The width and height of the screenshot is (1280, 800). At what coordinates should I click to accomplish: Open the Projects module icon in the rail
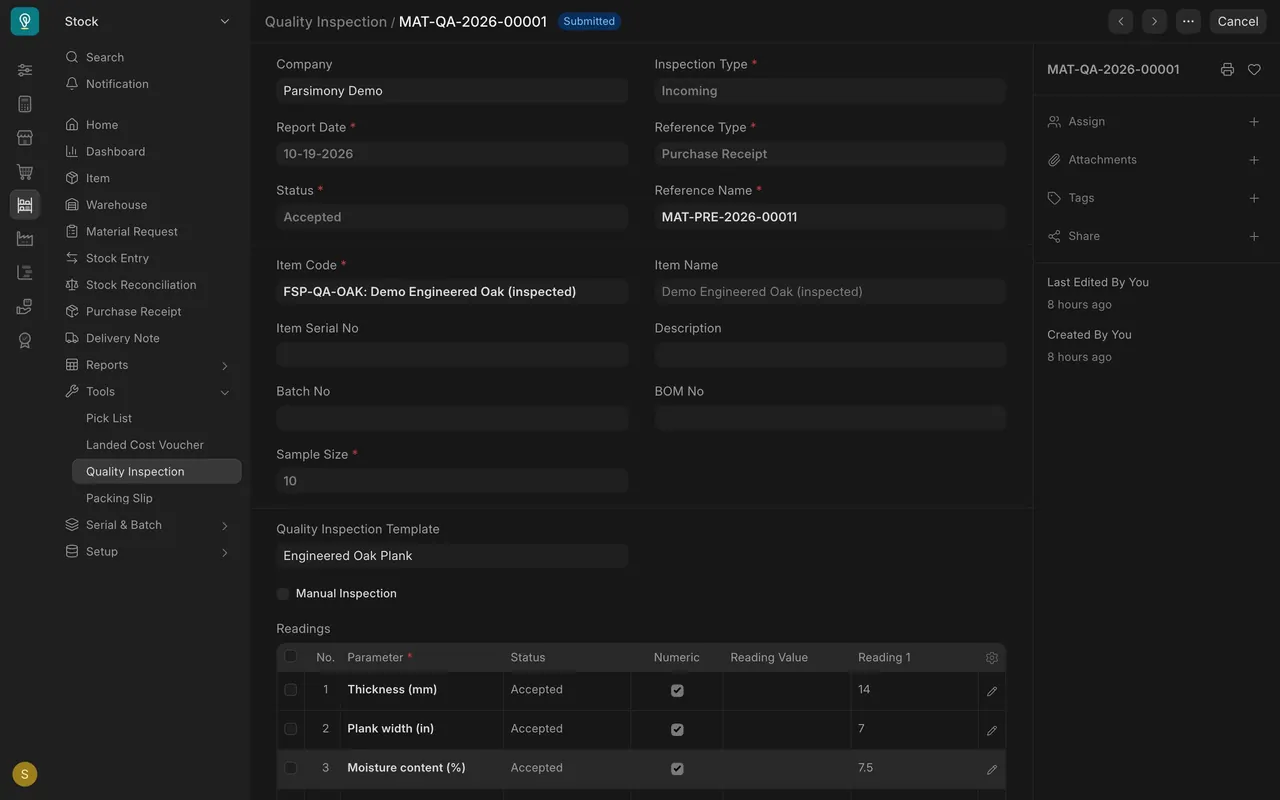pos(25,272)
